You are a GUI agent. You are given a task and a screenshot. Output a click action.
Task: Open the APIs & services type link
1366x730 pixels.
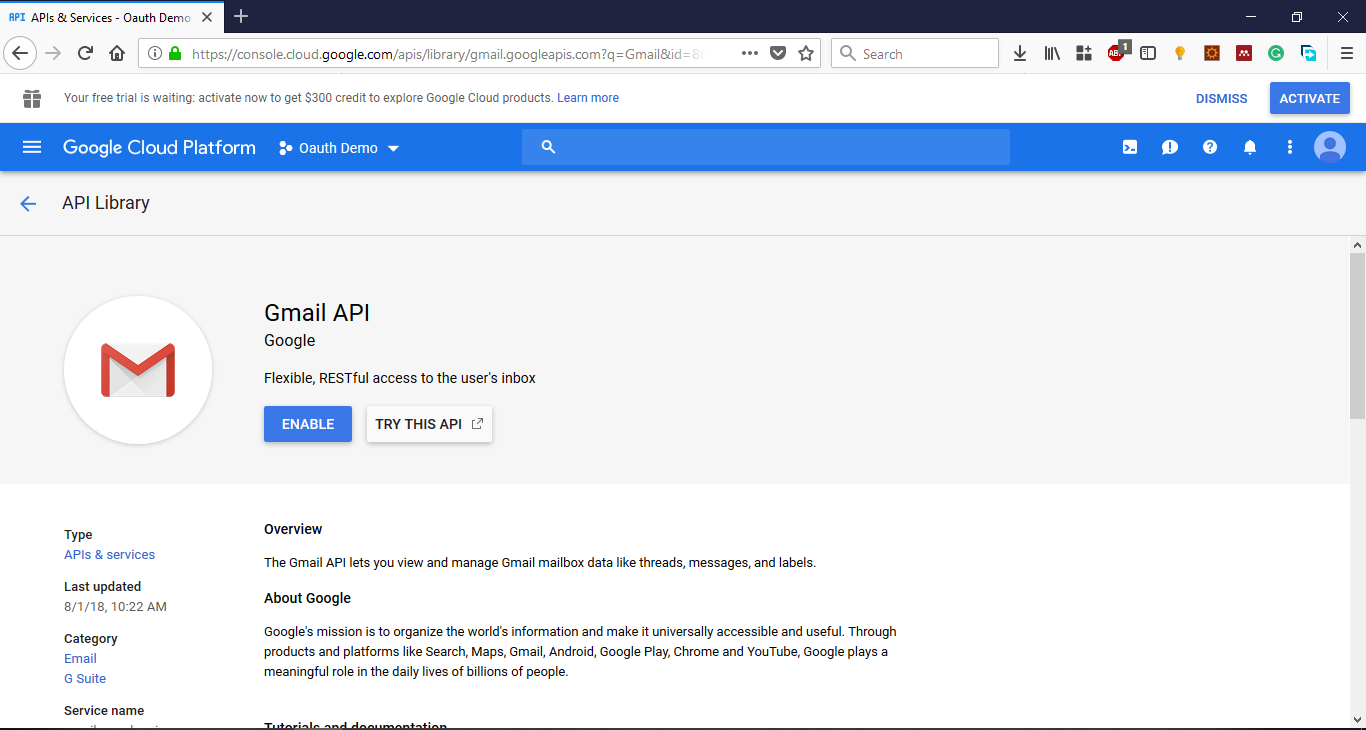tap(109, 555)
